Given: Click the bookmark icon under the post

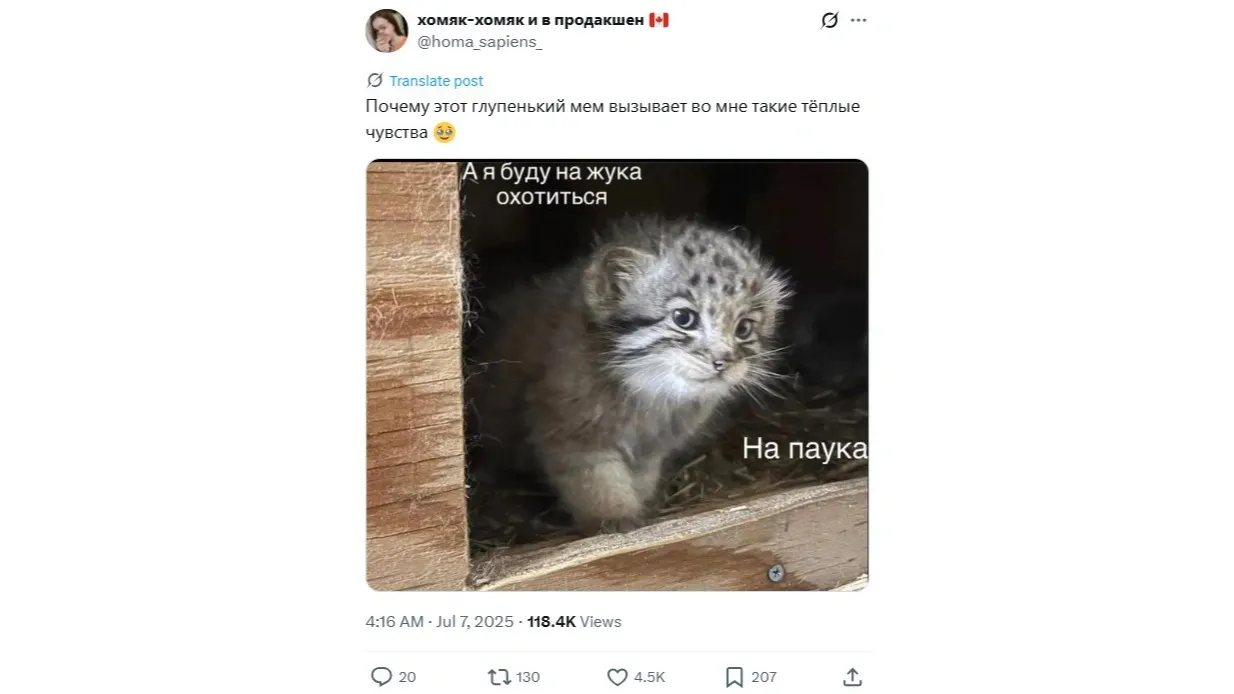Looking at the screenshot, I should coord(733,676).
